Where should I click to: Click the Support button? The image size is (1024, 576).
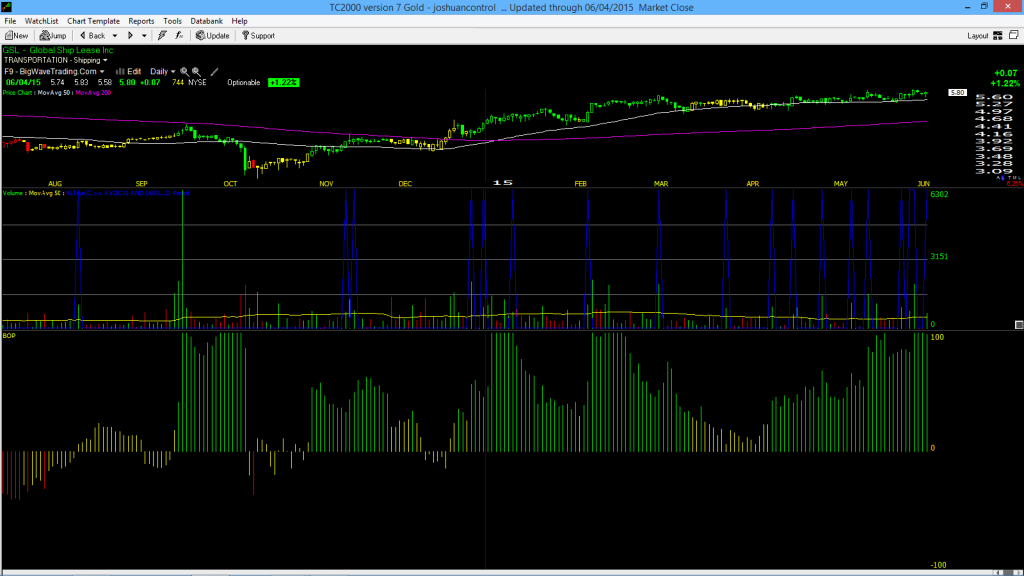click(x=258, y=36)
